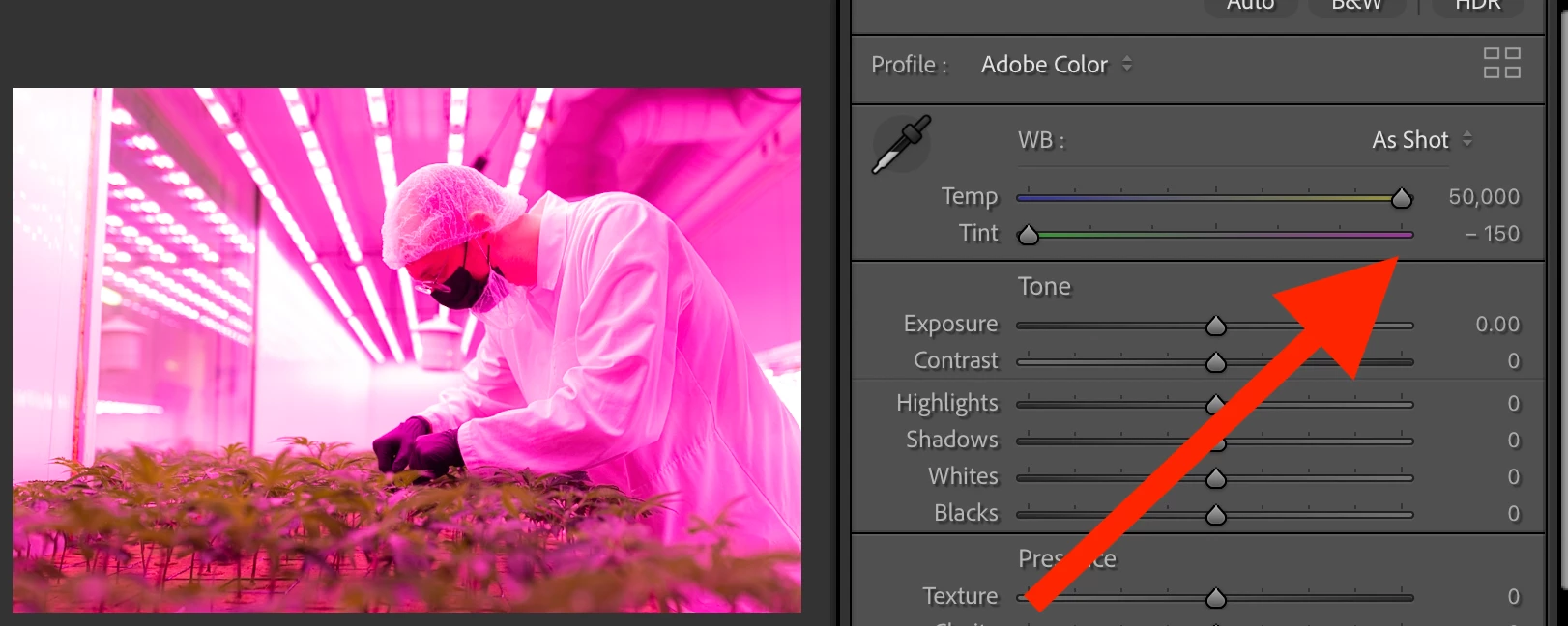
Task: Open the profile browser grid icon
Action: (1502, 63)
